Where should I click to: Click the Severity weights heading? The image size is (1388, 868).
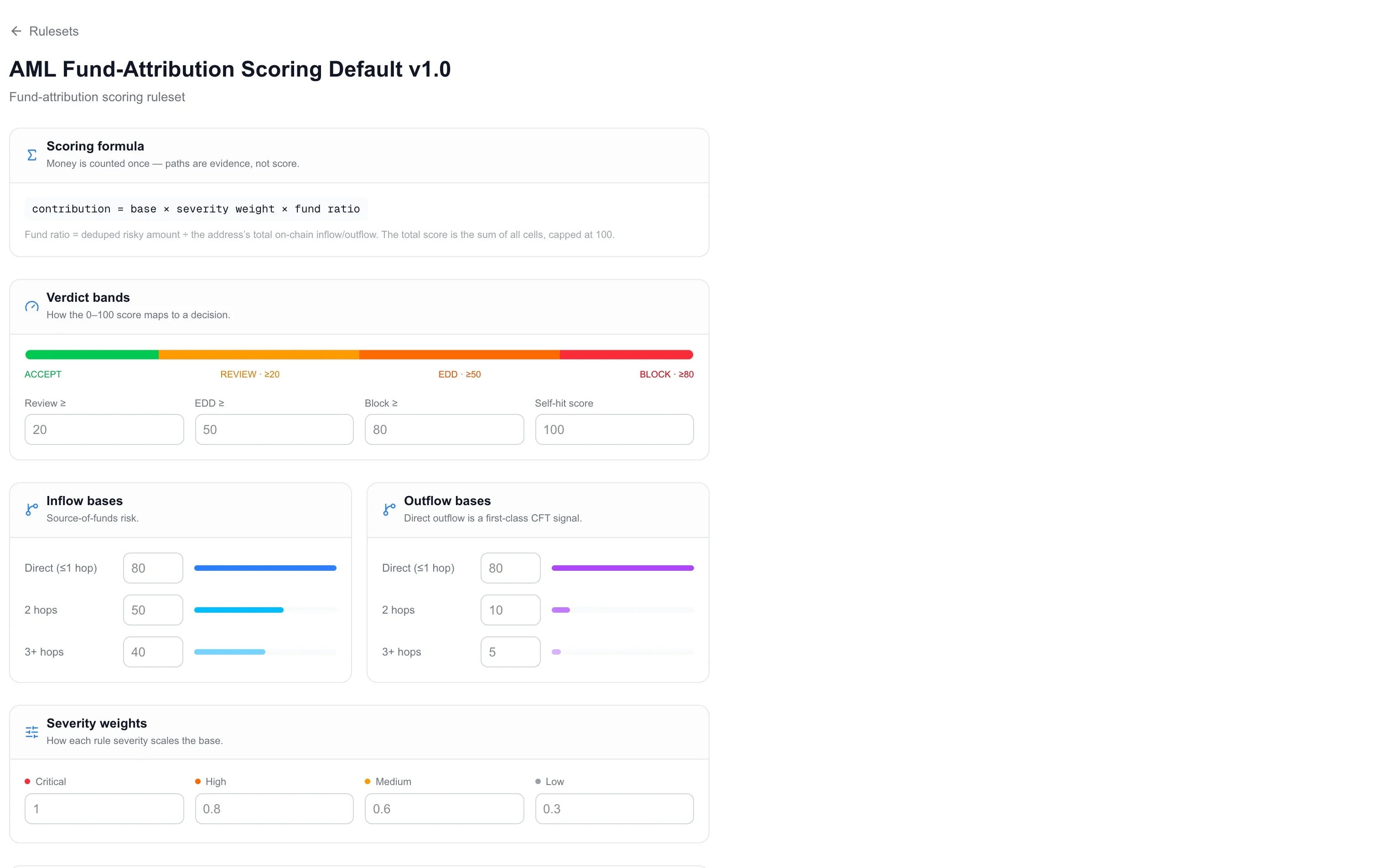(x=96, y=723)
